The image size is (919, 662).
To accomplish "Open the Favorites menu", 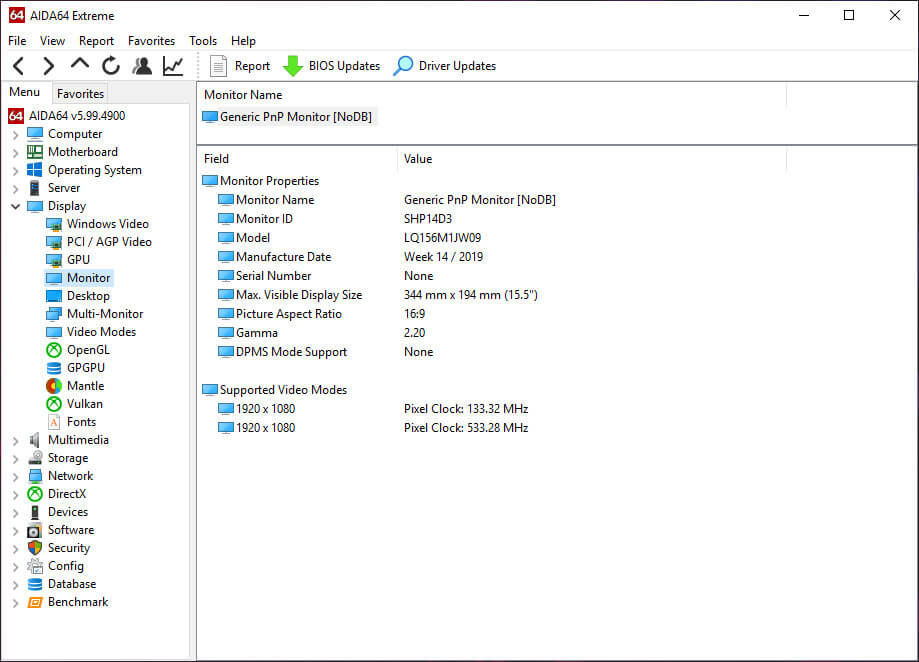I will 151,40.
